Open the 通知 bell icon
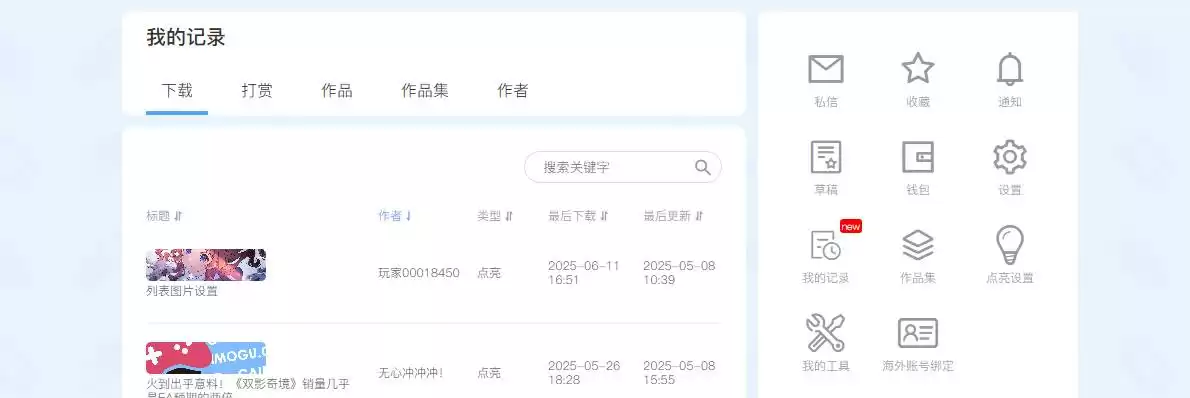This screenshot has width=1190, height=398. pos(1009,69)
